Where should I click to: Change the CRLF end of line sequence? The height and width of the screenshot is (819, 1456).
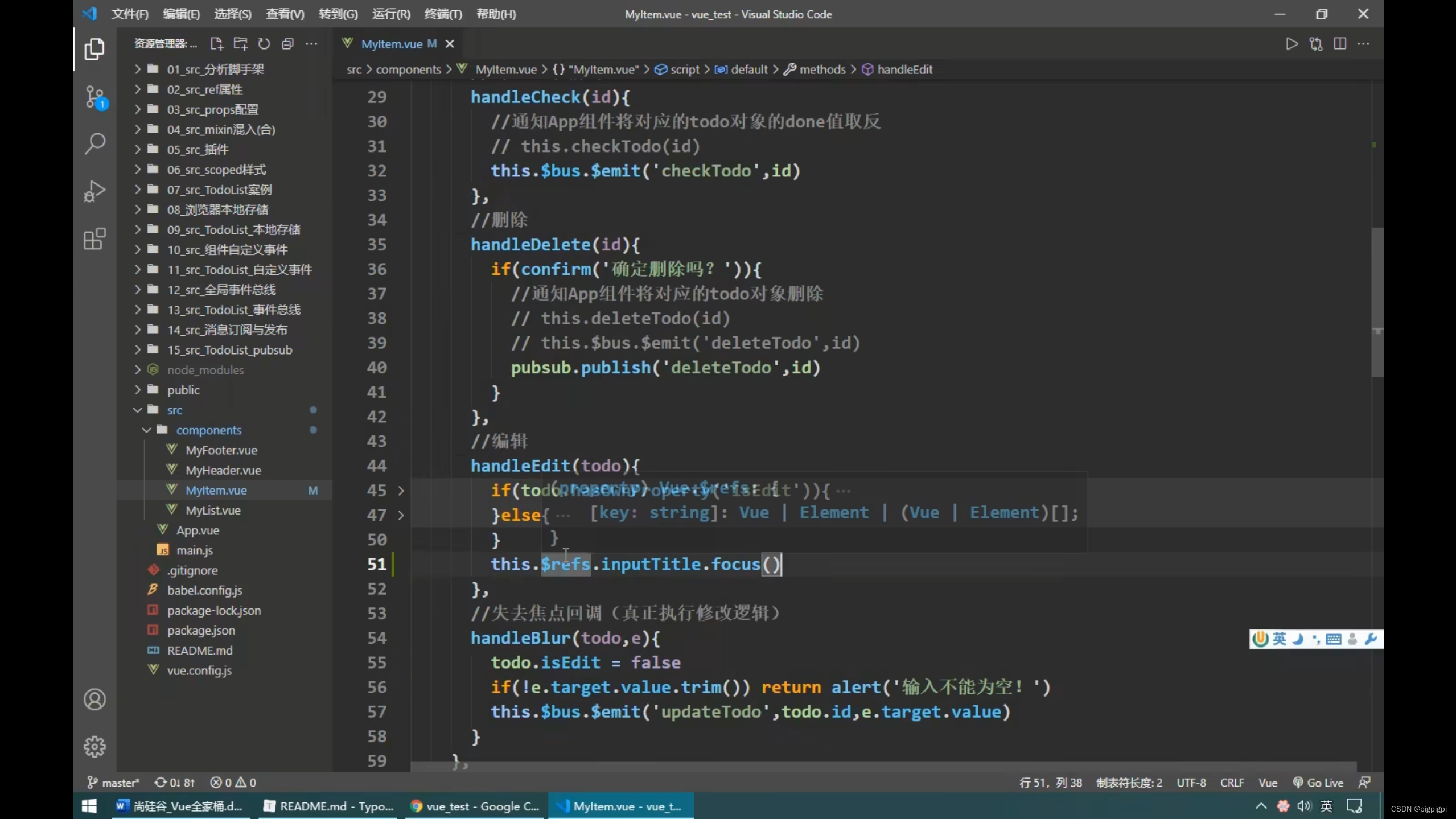[1232, 783]
